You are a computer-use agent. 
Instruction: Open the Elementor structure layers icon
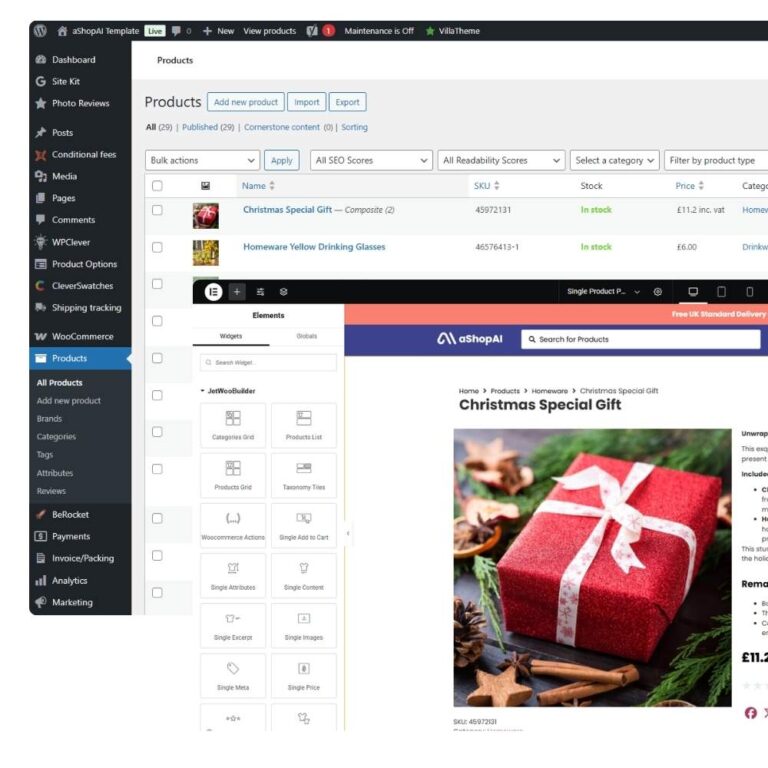pos(283,292)
